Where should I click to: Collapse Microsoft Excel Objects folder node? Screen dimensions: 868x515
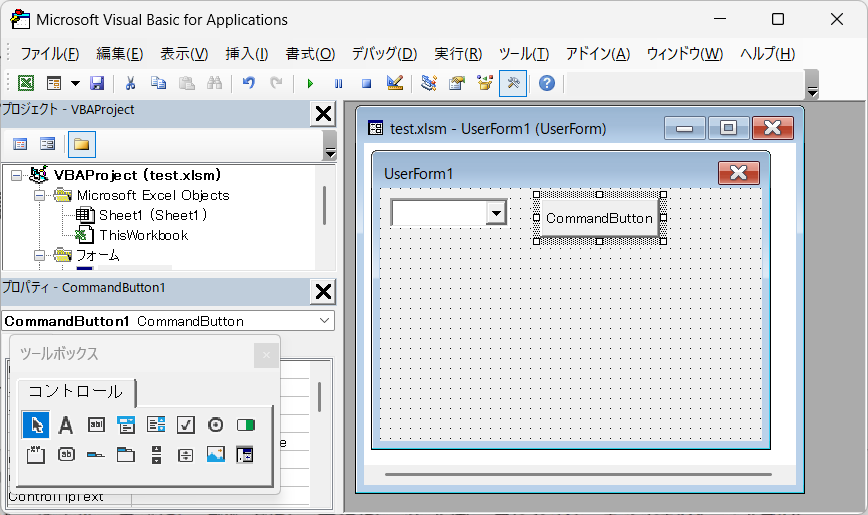point(39,195)
